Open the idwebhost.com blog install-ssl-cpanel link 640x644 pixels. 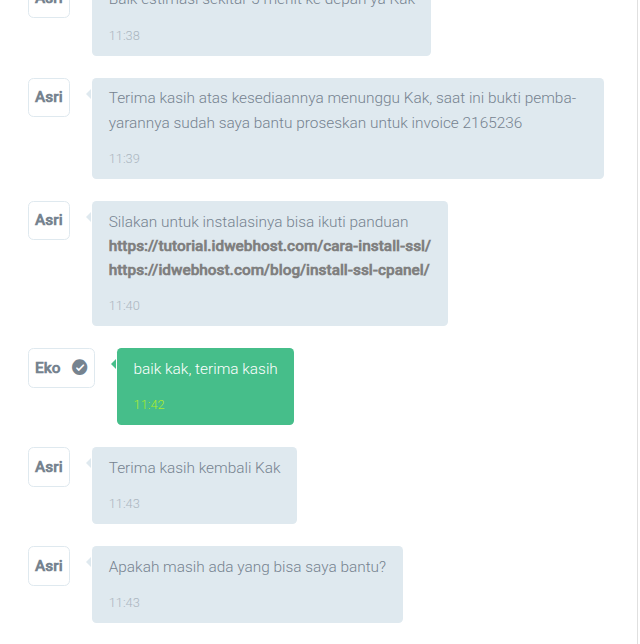[269, 270]
